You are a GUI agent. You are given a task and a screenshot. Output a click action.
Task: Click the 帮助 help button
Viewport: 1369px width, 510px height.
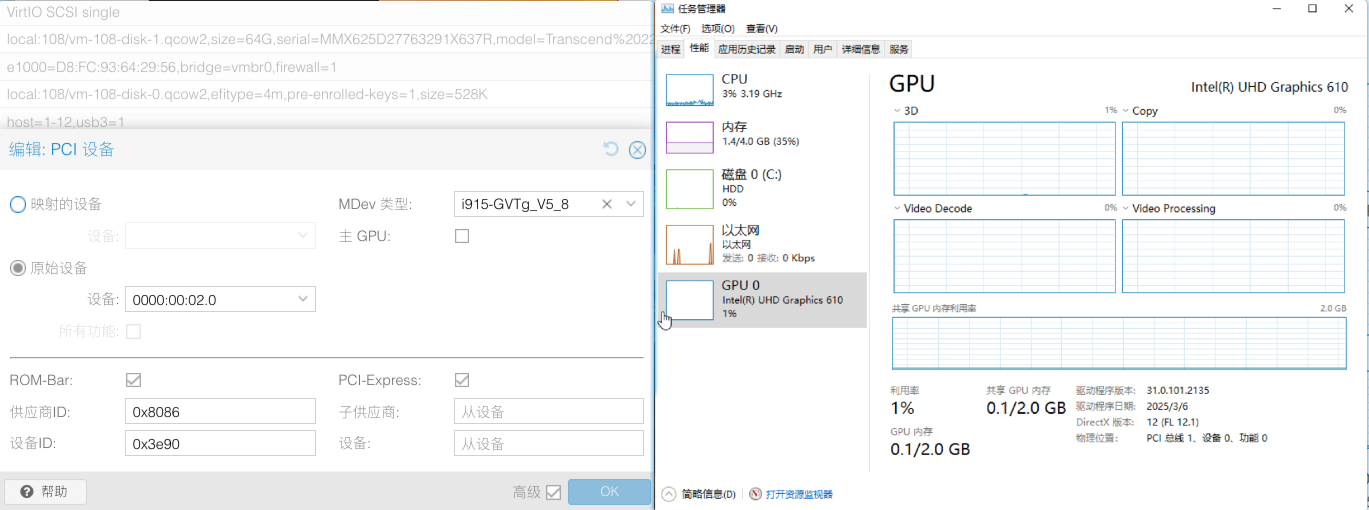point(45,492)
